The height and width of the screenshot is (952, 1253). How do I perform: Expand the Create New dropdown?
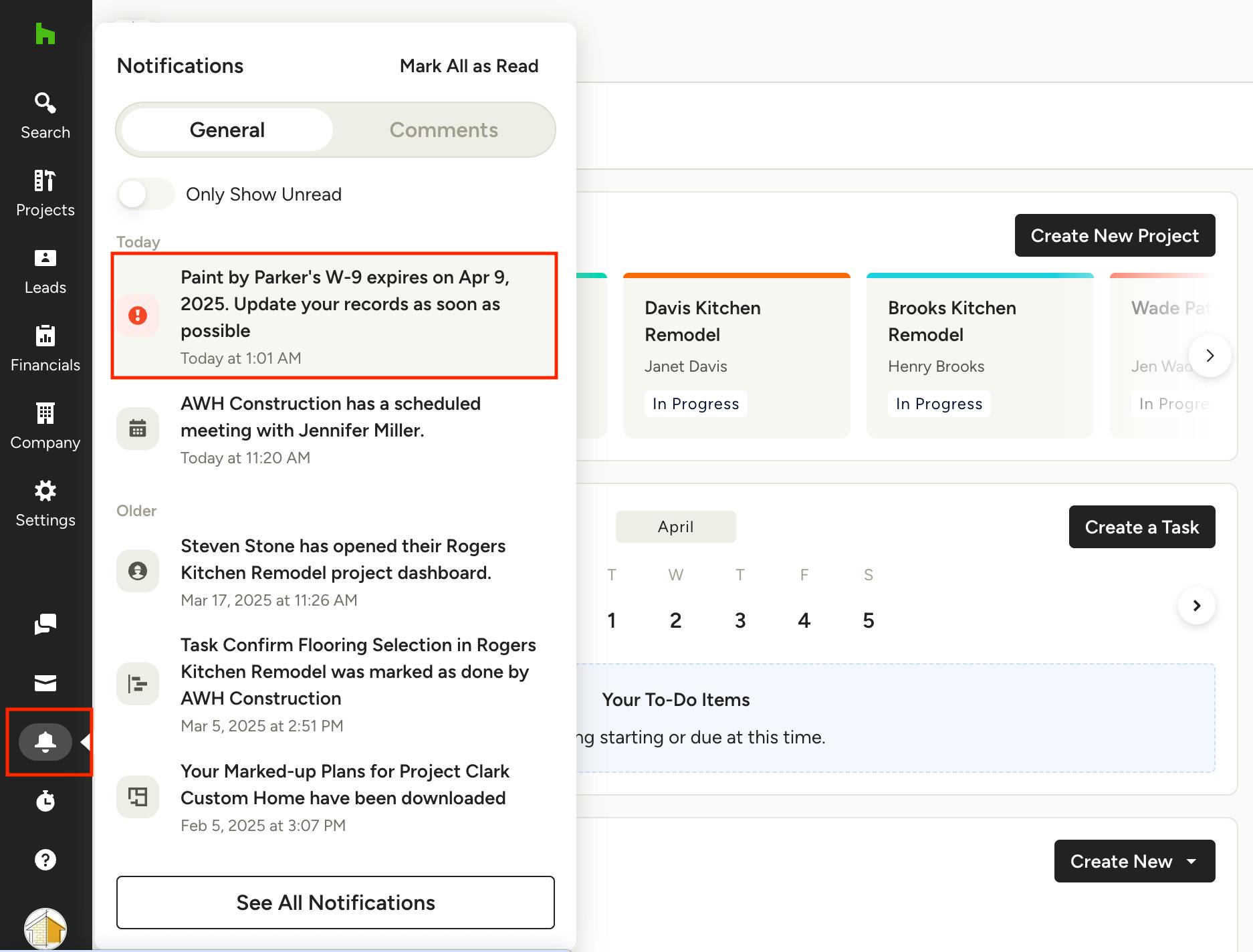tap(1134, 861)
